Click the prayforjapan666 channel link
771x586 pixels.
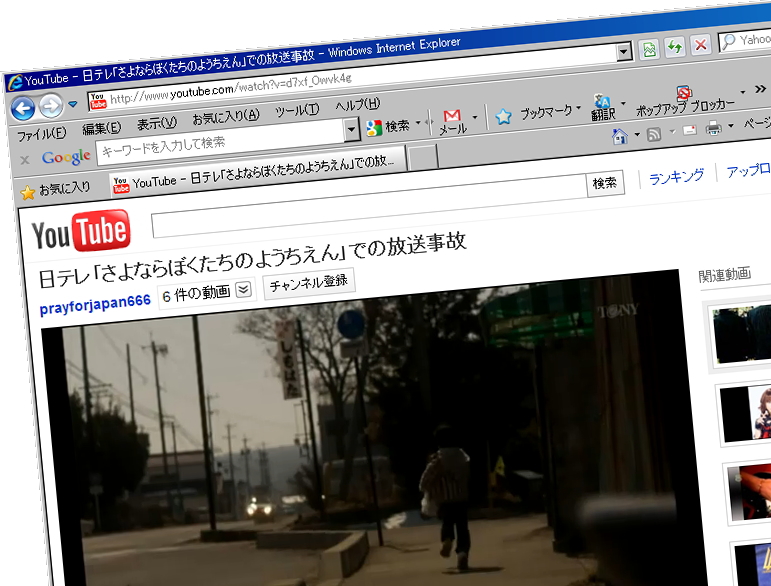[x=95, y=302]
